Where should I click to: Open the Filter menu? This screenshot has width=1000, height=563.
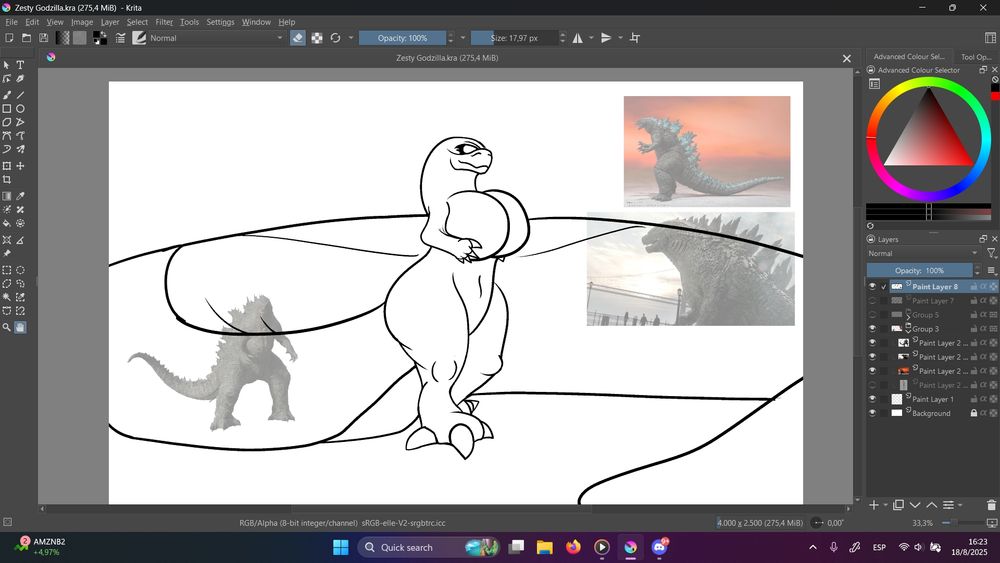click(164, 22)
